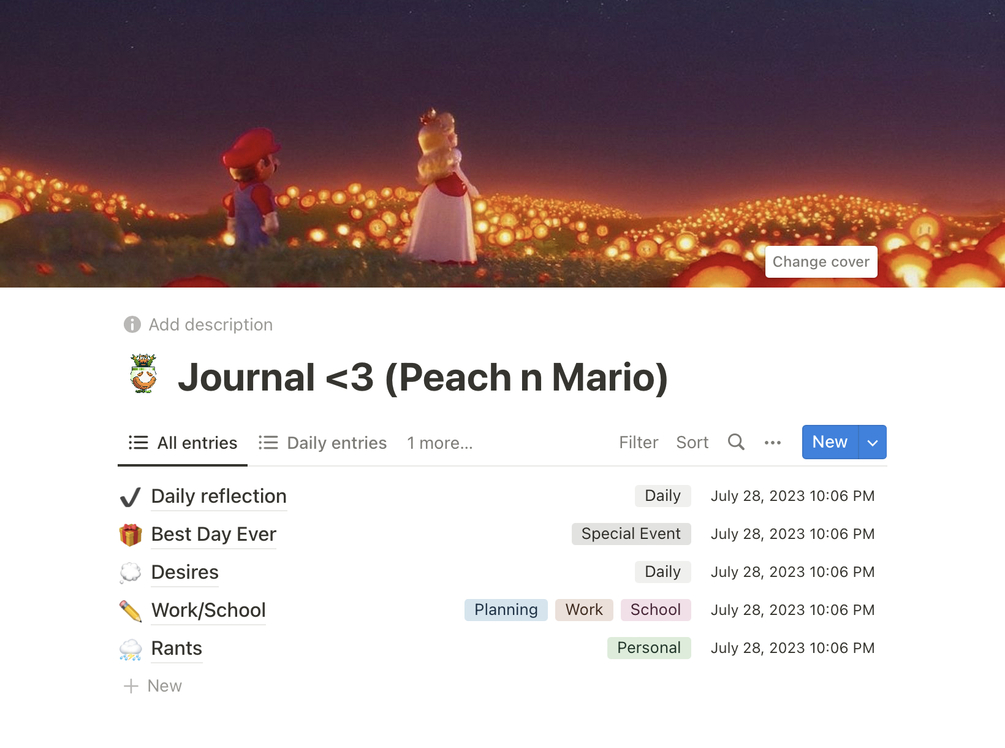1005x748 pixels.
Task: Expand the blue New button dropdown arrow
Action: [x=872, y=442]
